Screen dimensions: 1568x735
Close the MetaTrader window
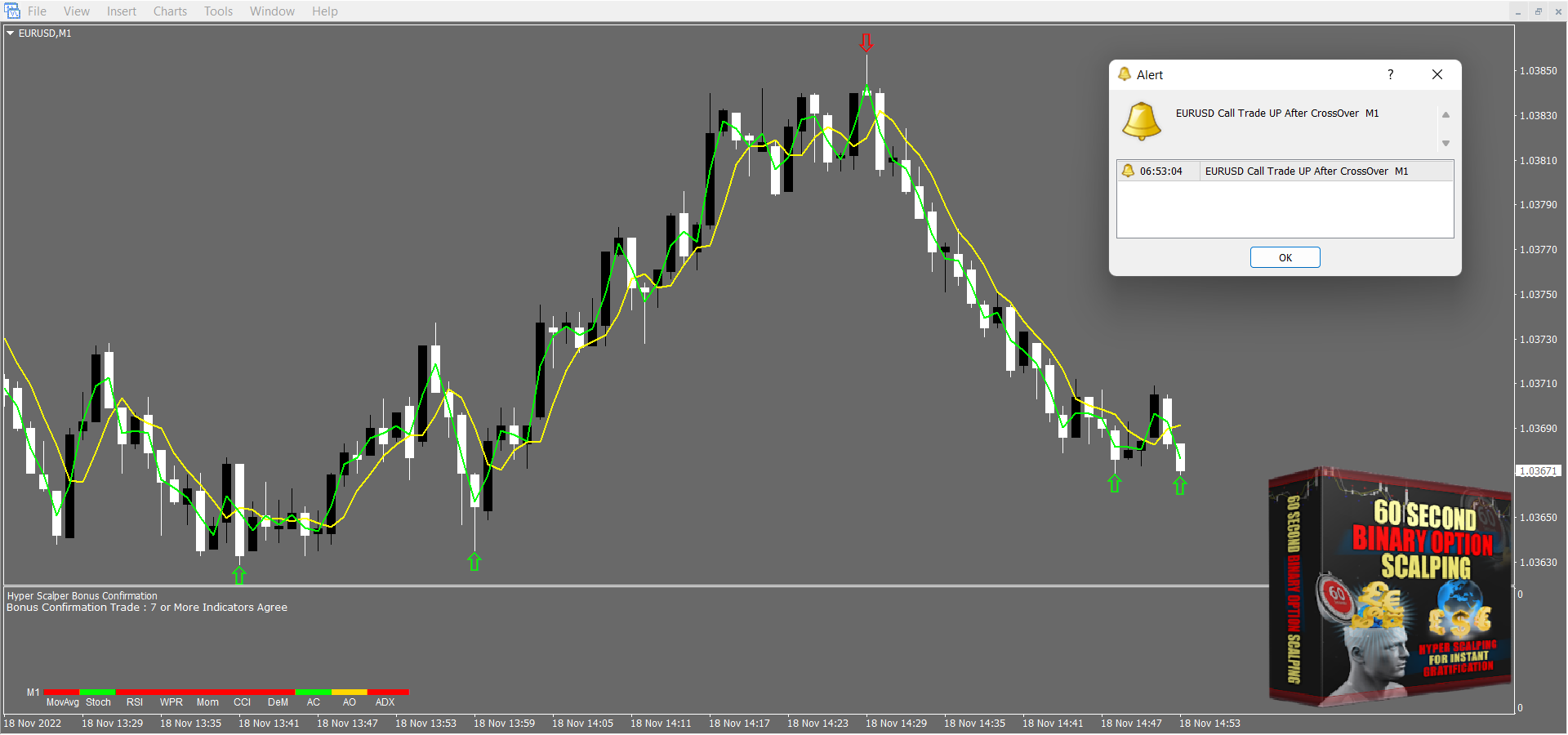(x=1557, y=11)
